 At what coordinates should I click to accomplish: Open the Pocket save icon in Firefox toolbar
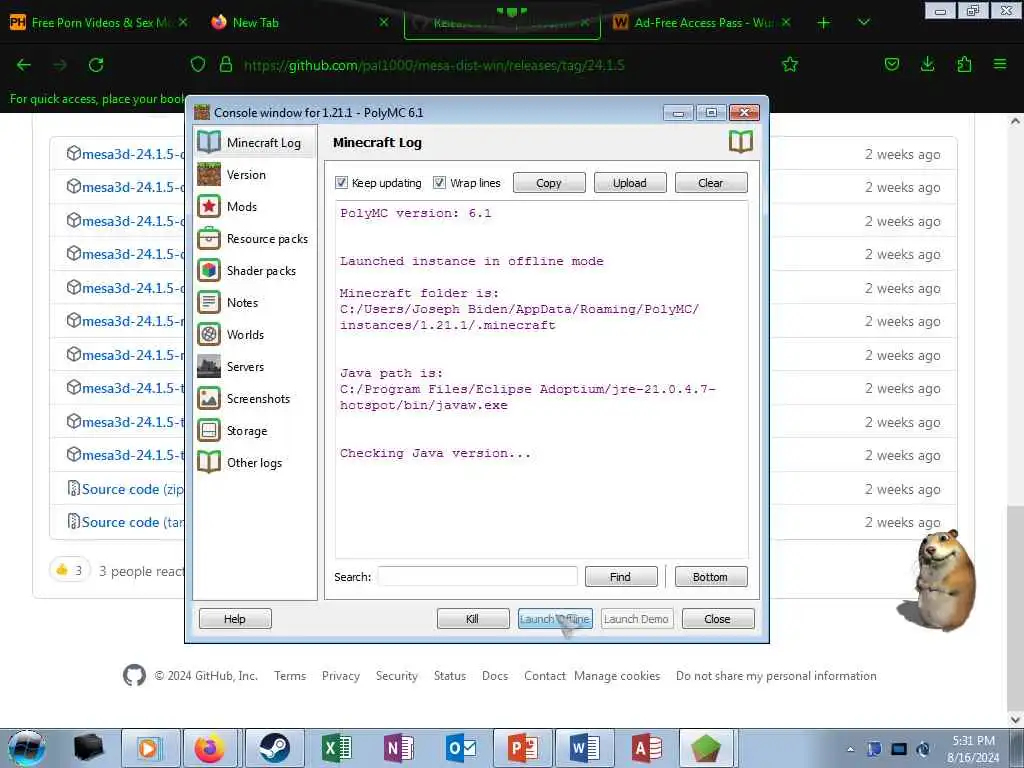[x=891, y=64]
